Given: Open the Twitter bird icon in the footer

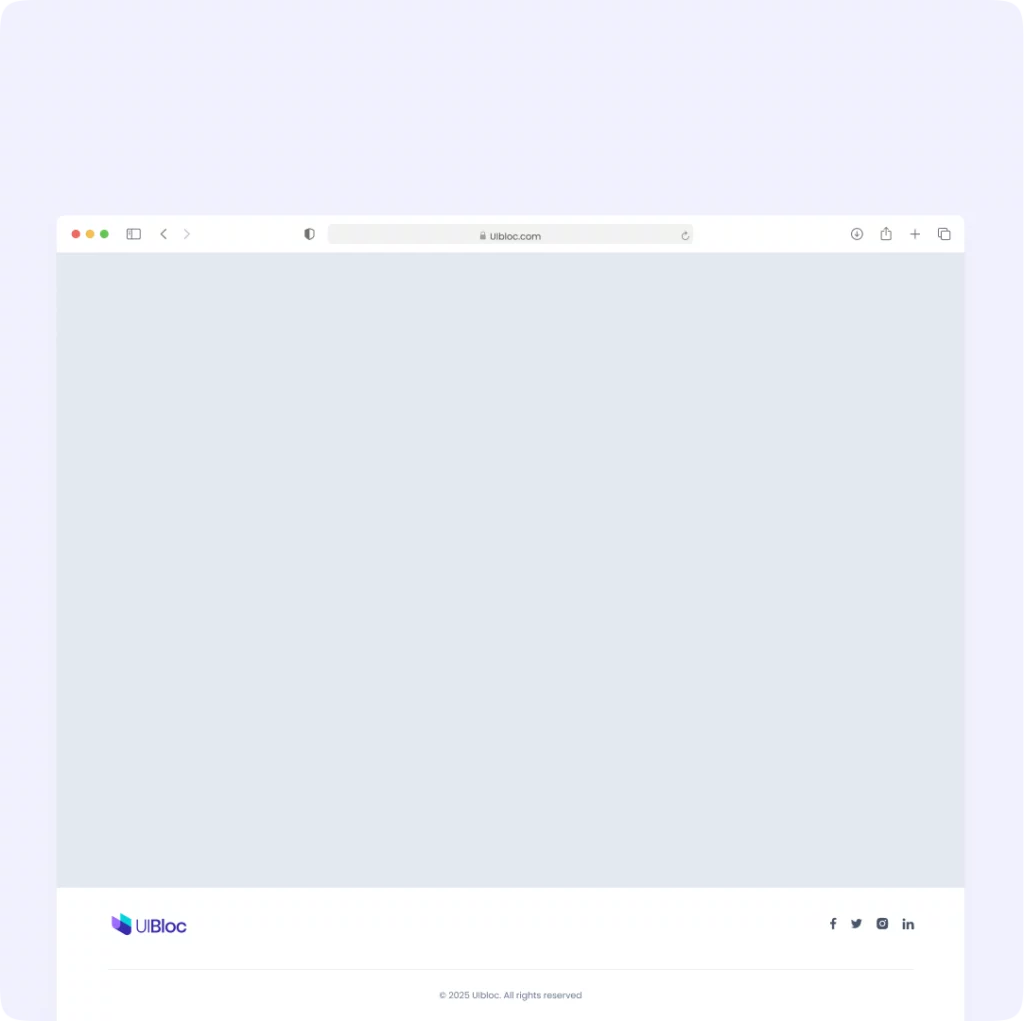Looking at the screenshot, I should pos(856,924).
